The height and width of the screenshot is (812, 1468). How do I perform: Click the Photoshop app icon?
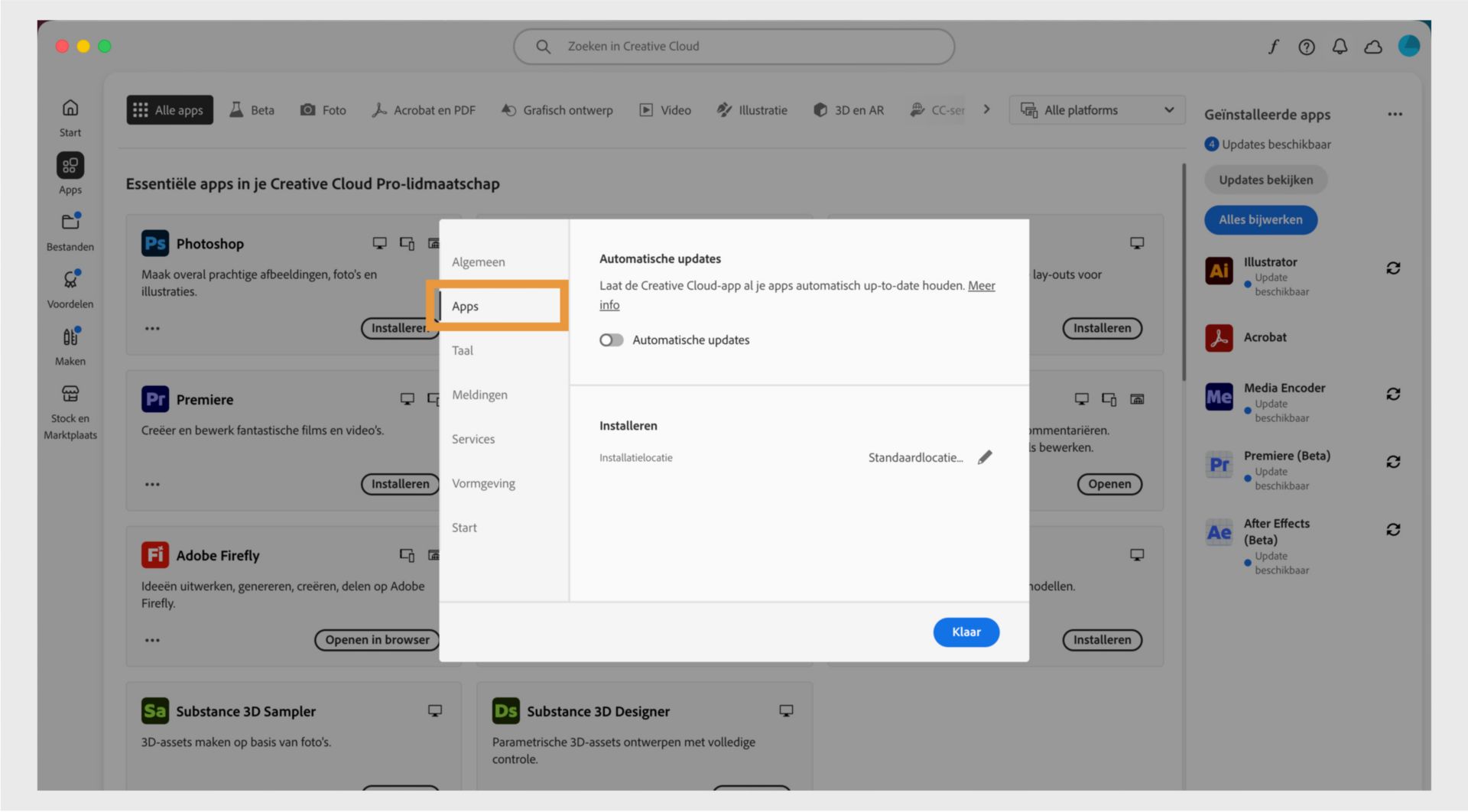click(x=155, y=243)
